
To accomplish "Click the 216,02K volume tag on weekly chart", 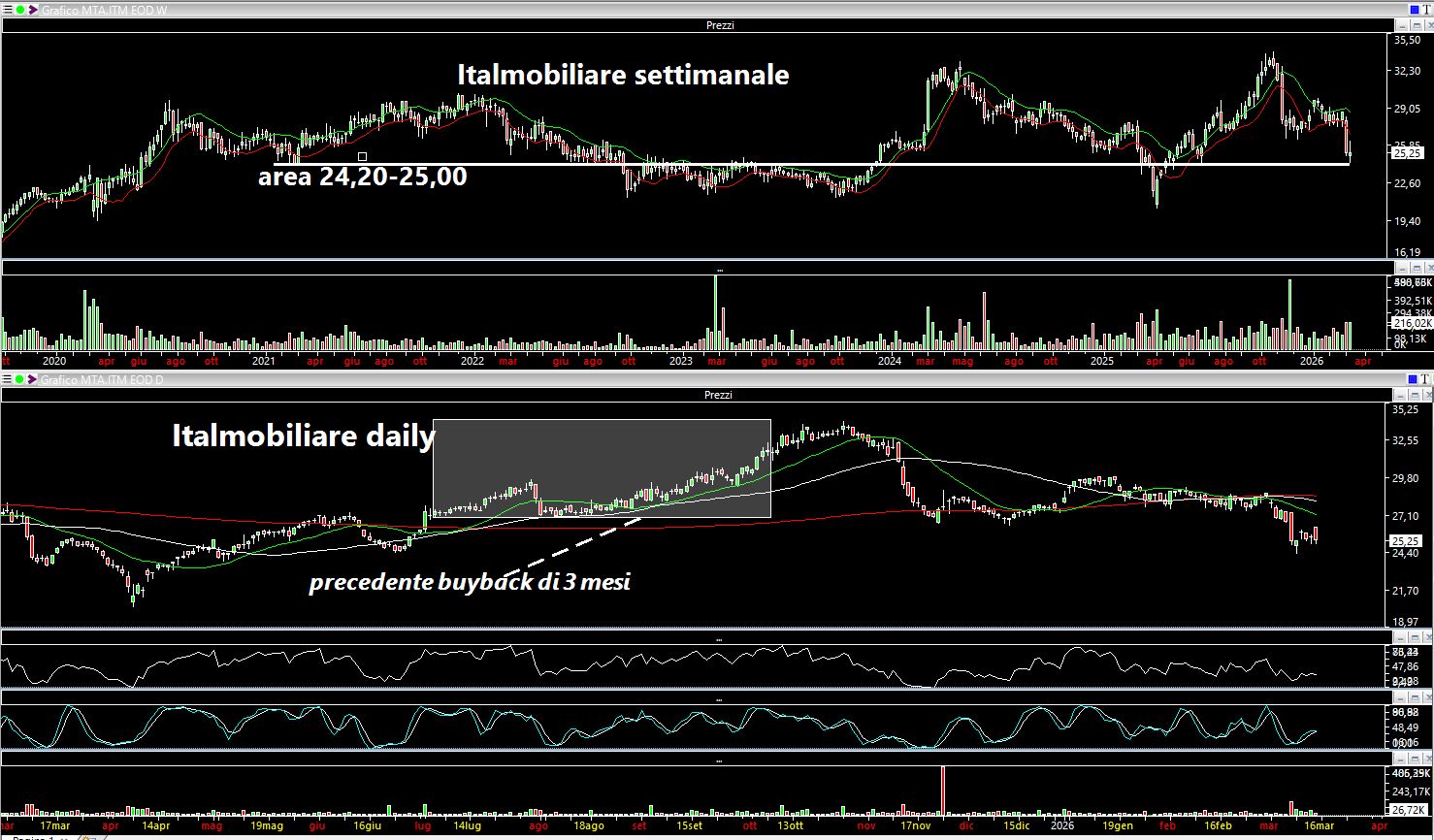I will pyautogui.click(x=1412, y=323).
